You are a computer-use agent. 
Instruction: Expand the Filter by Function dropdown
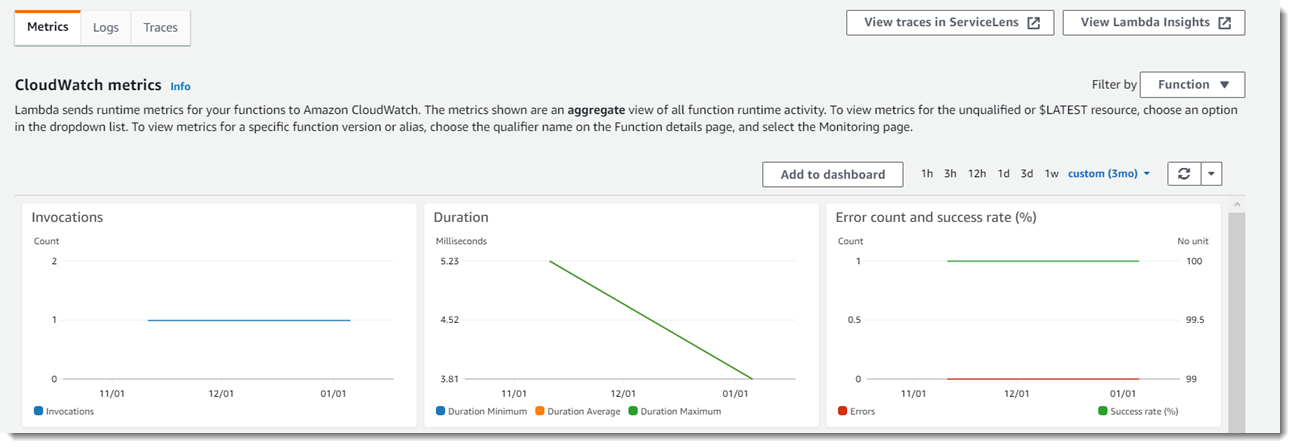1193,85
